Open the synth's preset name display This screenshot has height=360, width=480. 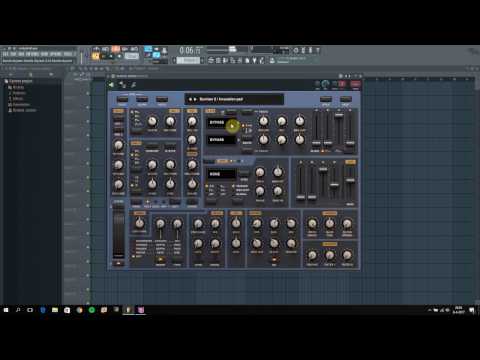click(234, 99)
